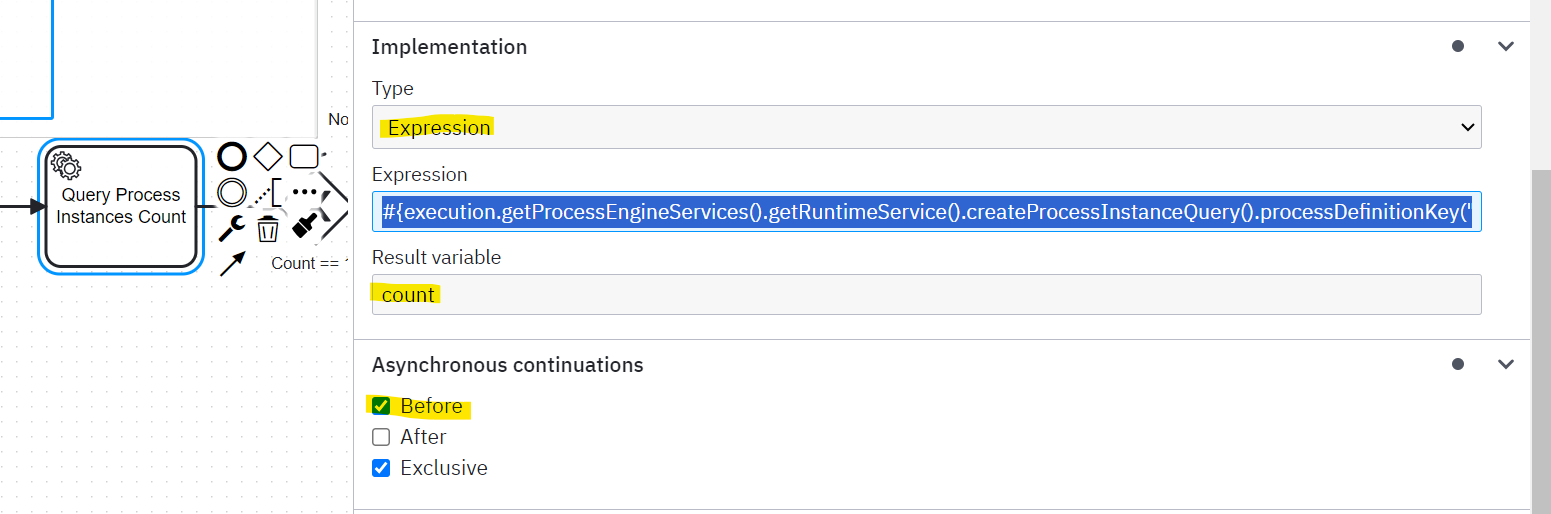Append an intermediate event from context pad

tap(232, 192)
